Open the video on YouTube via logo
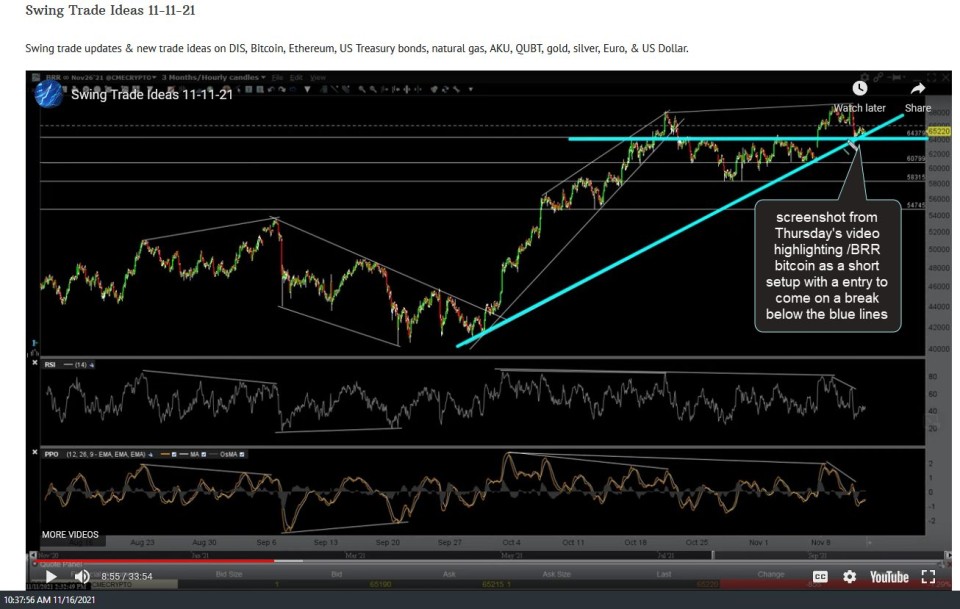Screen dimensions: 960x609 (888, 577)
